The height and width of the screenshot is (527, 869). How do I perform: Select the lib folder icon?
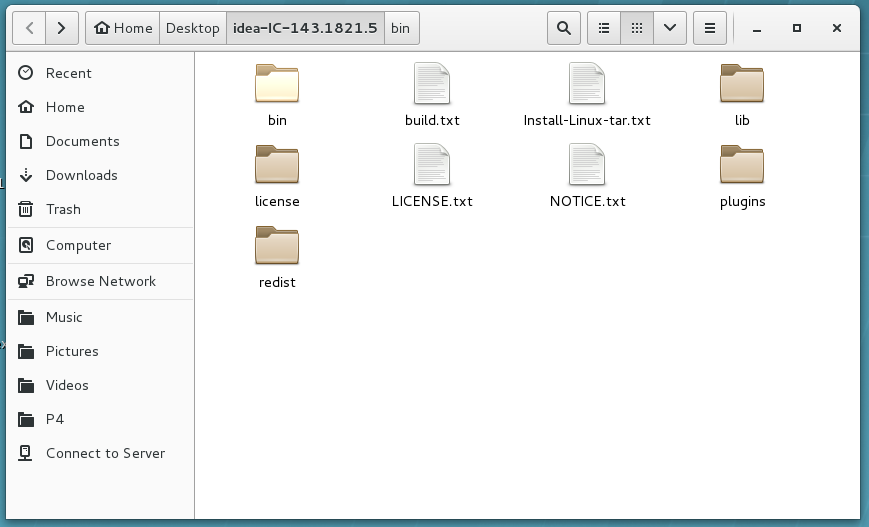[x=742, y=83]
